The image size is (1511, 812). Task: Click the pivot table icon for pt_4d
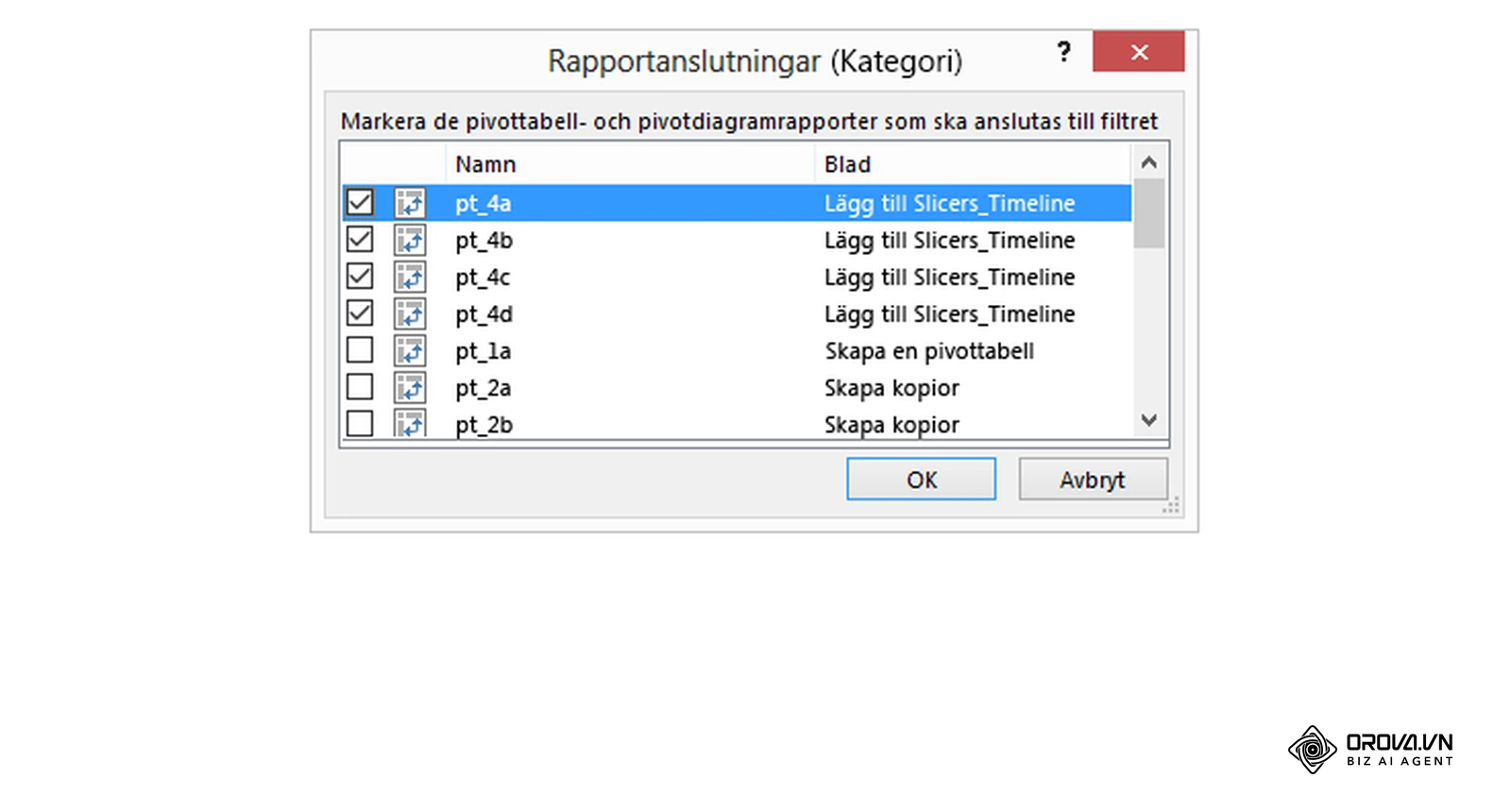coord(410,313)
